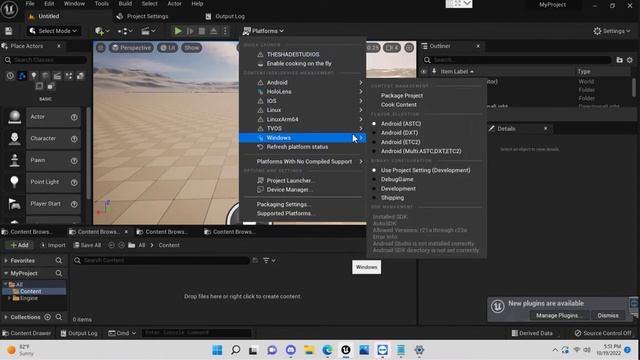Open Windows Start menu
This screenshot has width=640, height=360.
tap(217, 350)
